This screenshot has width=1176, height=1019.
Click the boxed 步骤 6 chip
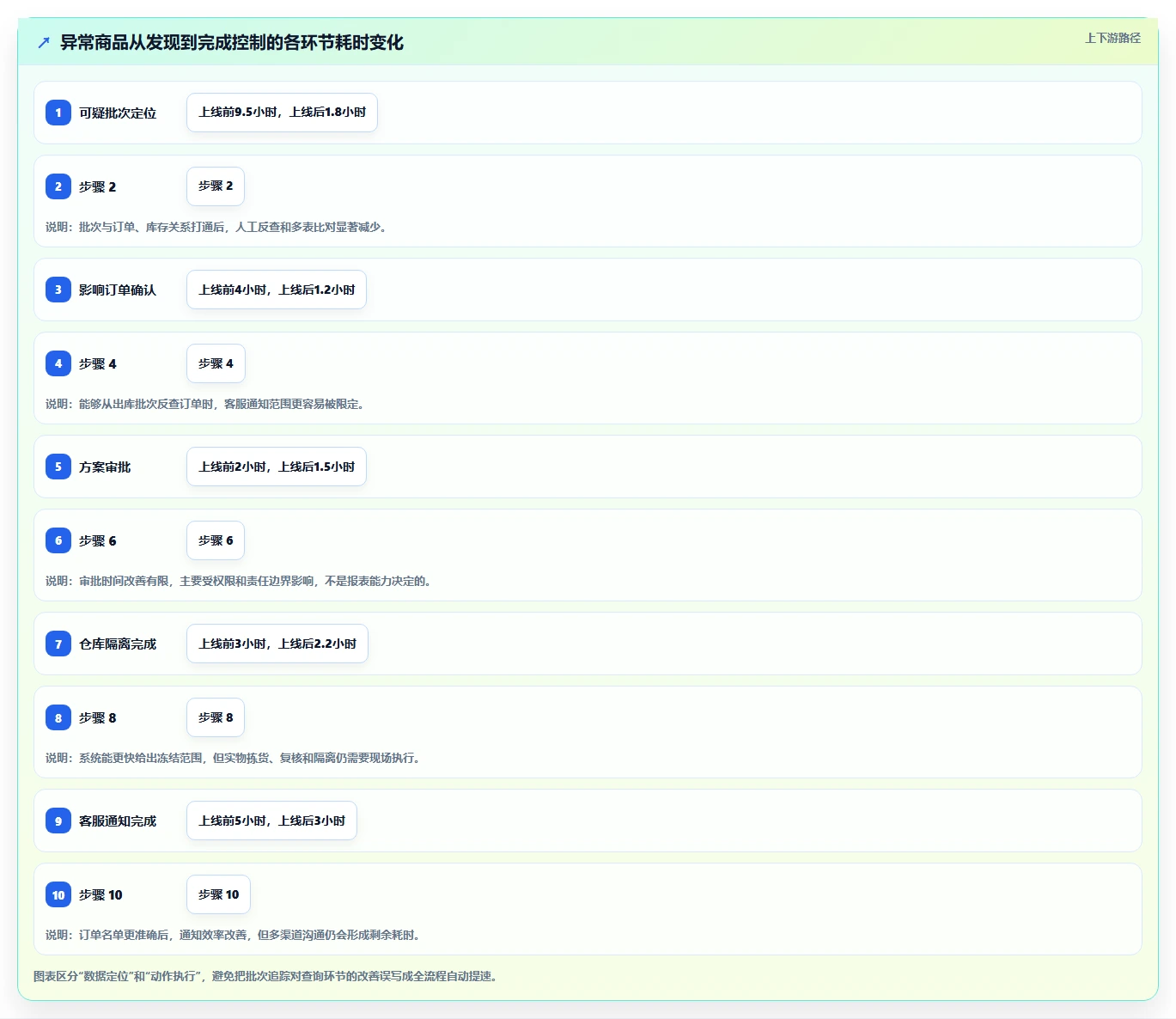pyautogui.click(x=216, y=540)
